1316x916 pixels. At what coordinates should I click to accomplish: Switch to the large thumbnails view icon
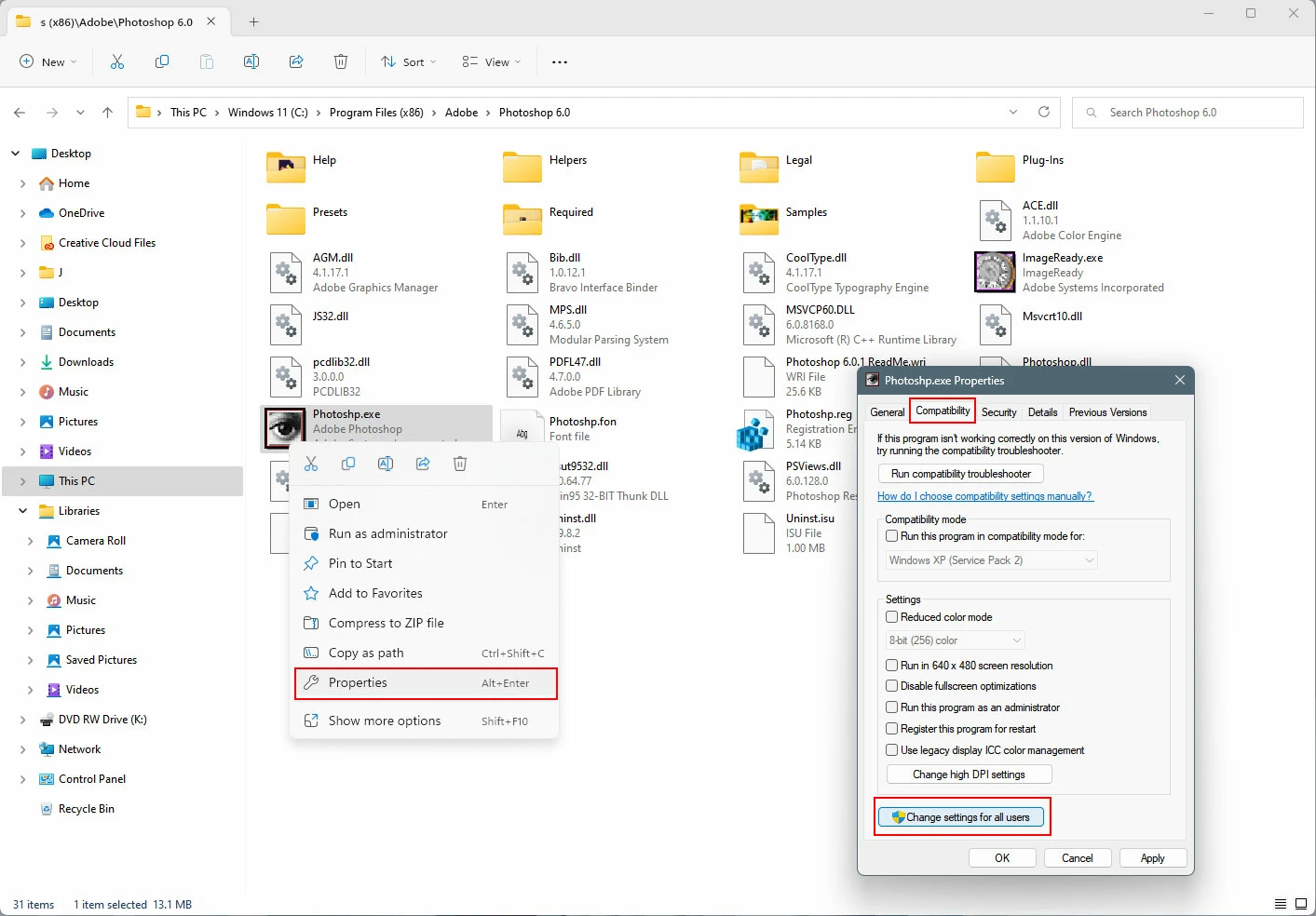coord(1301,904)
